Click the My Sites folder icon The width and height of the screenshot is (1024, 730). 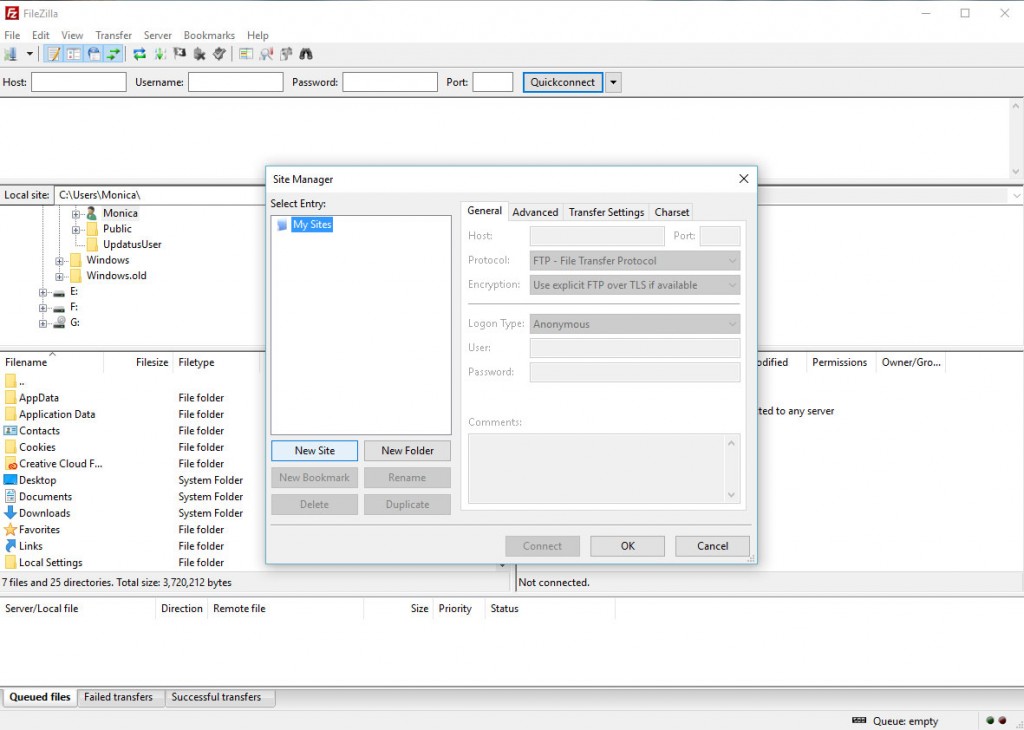282,225
